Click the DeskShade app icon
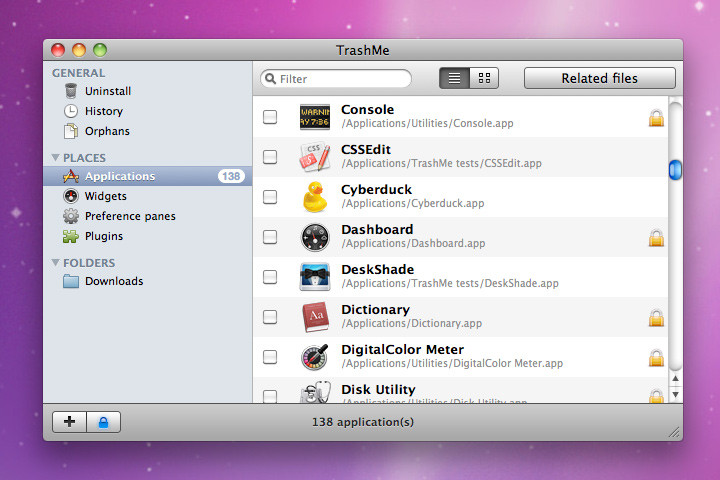 [x=315, y=277]
